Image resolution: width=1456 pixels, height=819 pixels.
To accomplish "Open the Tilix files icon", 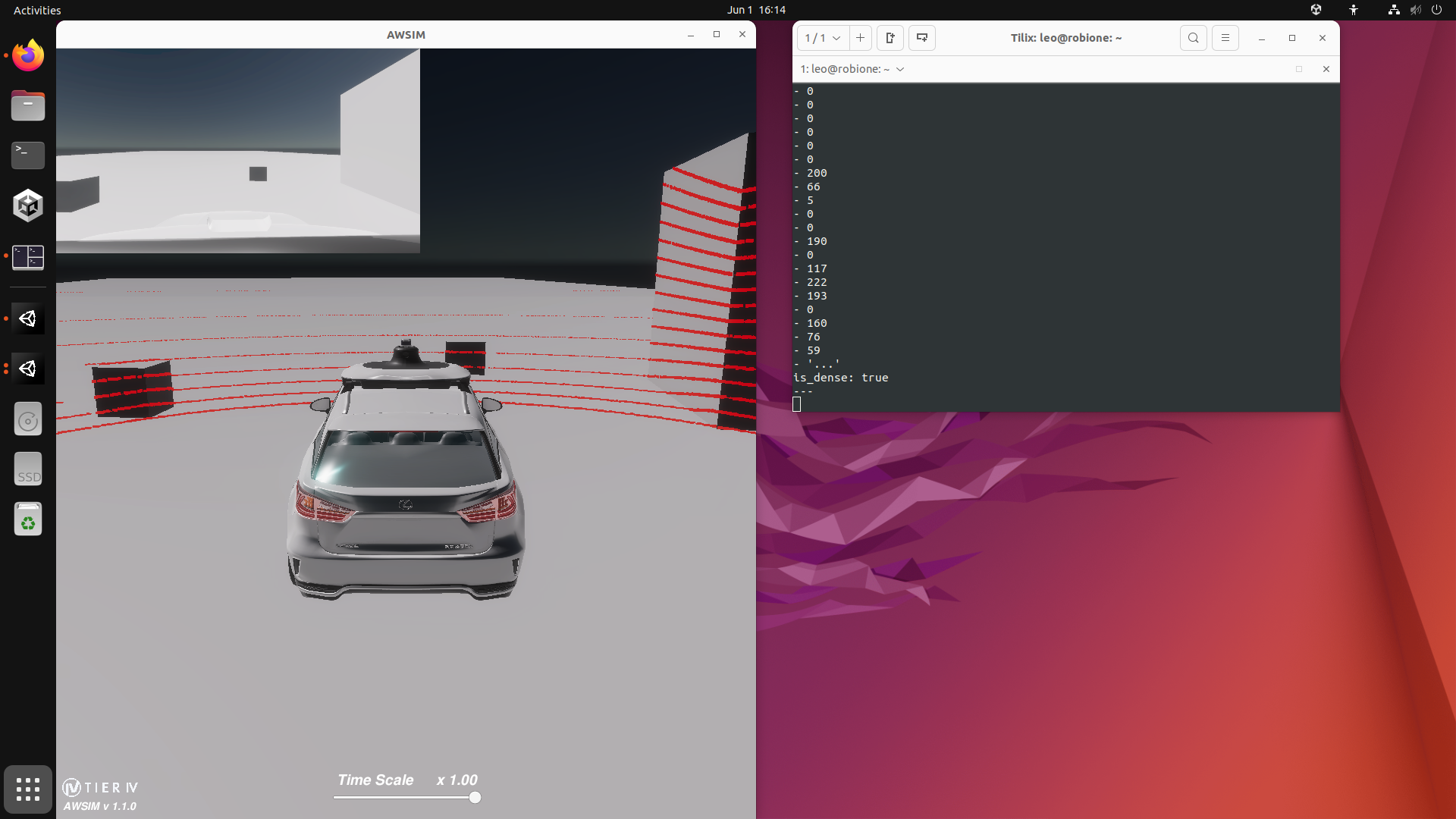I will point(28,106).
